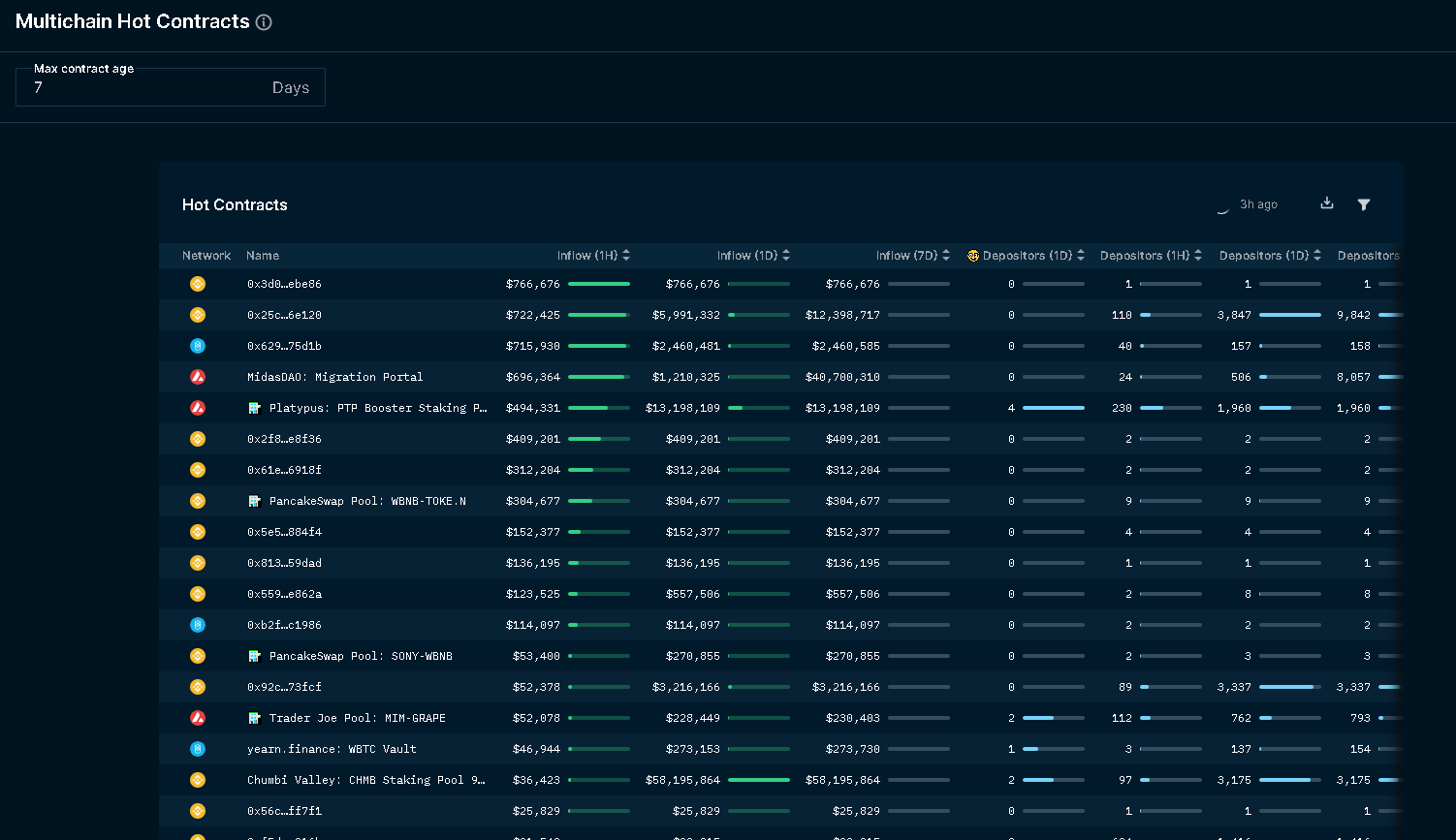Click the Avalanche icon in Platypus row
The width and height of the screenshot is (1456, 840).
[198, 408]
